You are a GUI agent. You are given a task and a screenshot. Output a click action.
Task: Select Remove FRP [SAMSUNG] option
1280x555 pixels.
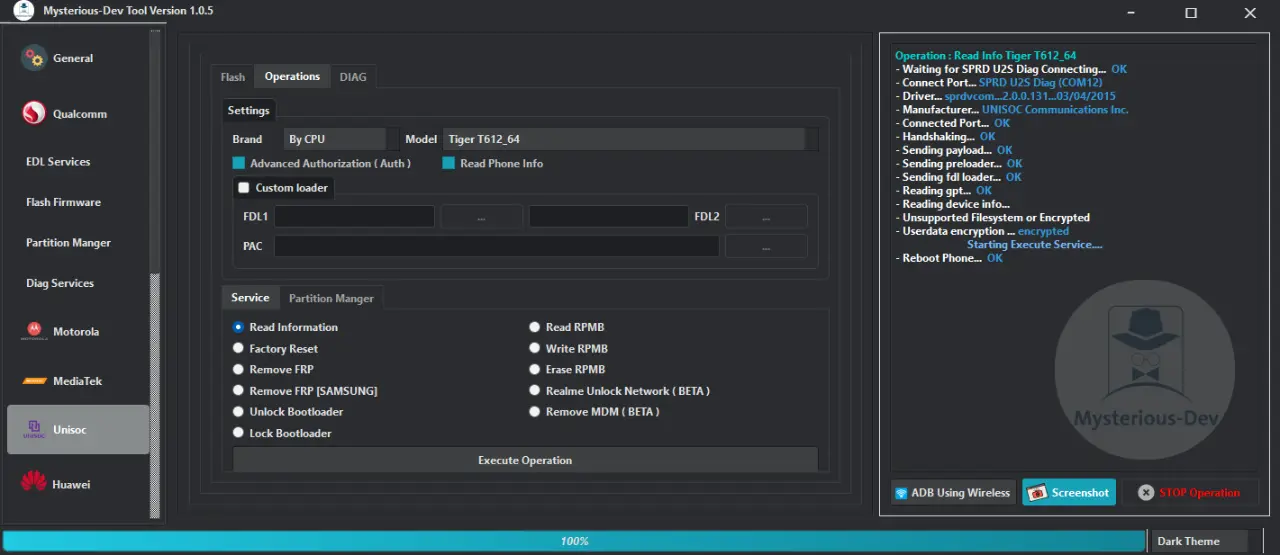pos(238,391)
